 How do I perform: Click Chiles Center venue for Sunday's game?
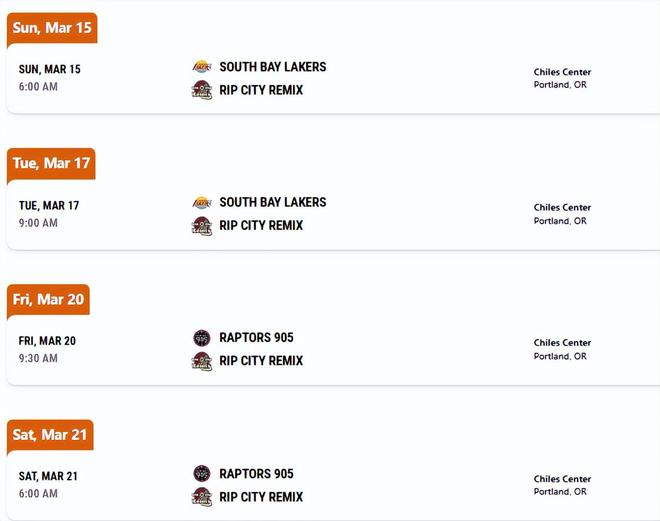(x=562, y=72)
